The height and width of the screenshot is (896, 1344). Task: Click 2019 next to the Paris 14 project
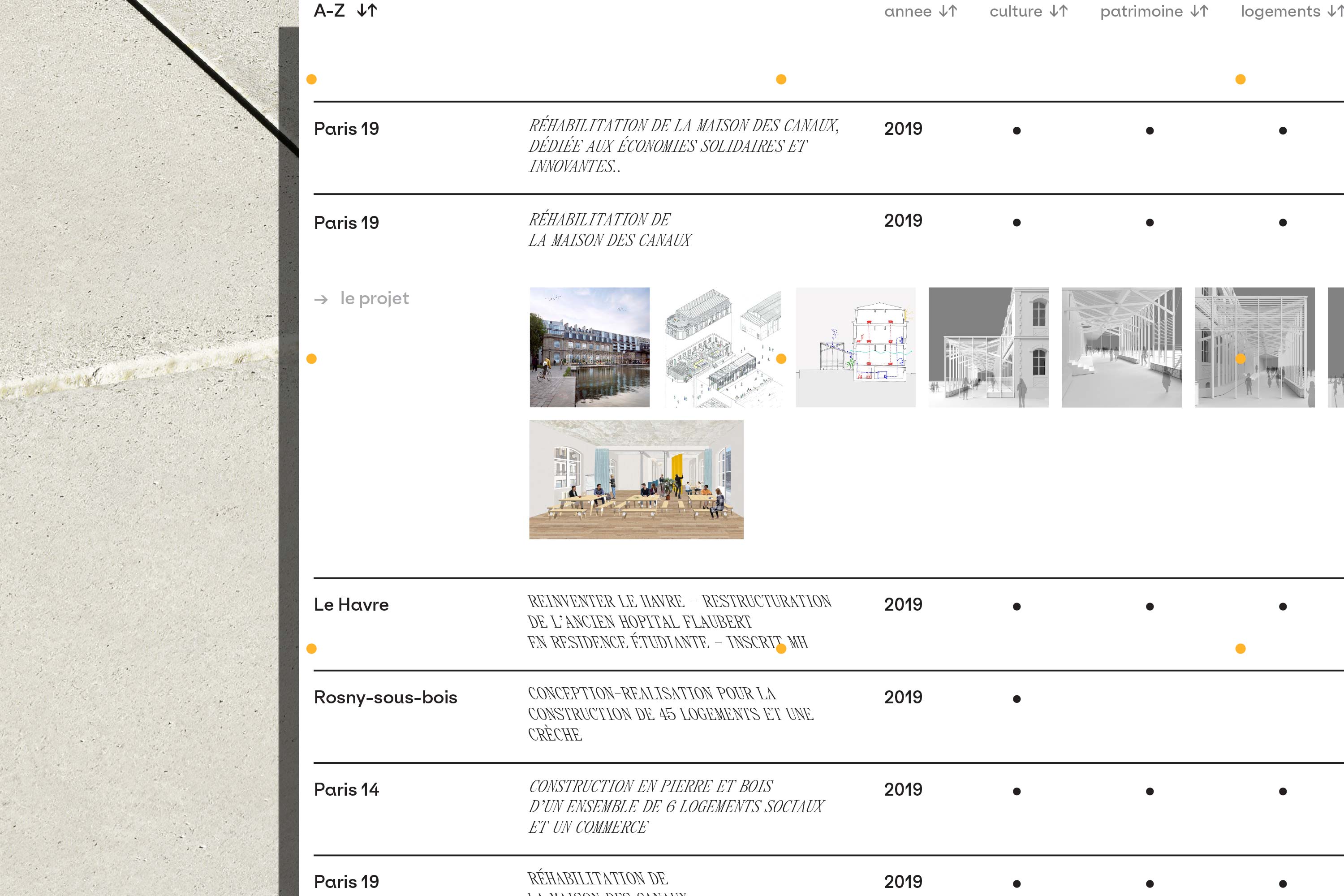[x=904, y=790]
